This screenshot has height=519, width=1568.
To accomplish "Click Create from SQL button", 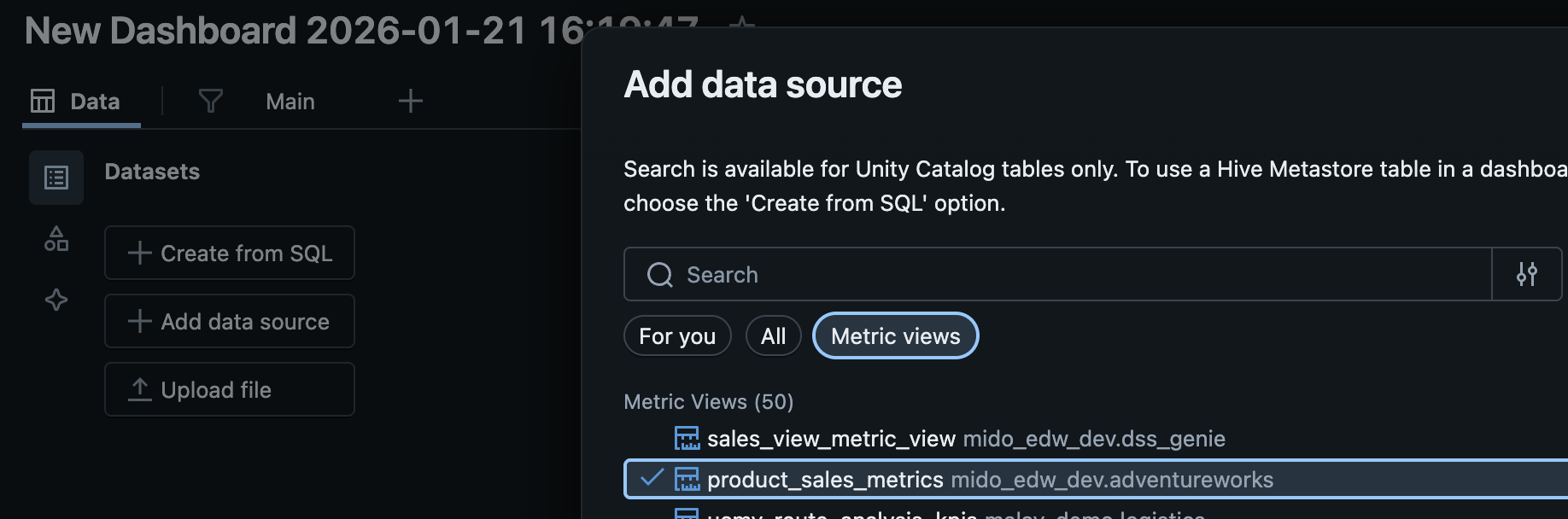I will (230, 254).
